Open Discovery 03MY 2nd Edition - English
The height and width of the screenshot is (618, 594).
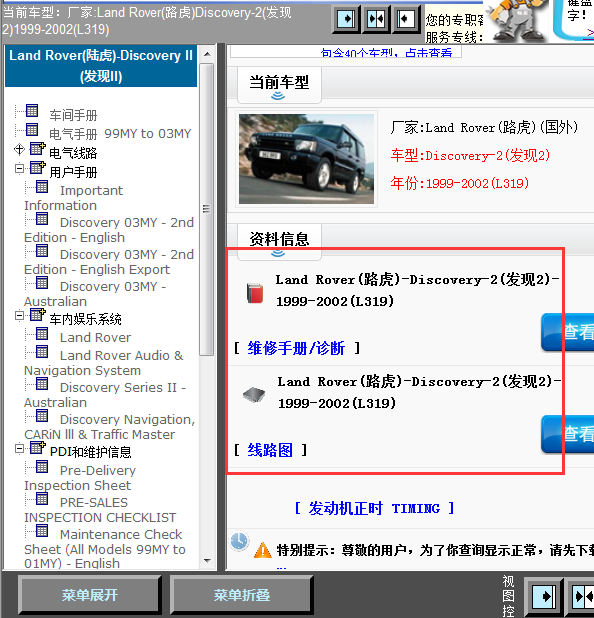109,230
